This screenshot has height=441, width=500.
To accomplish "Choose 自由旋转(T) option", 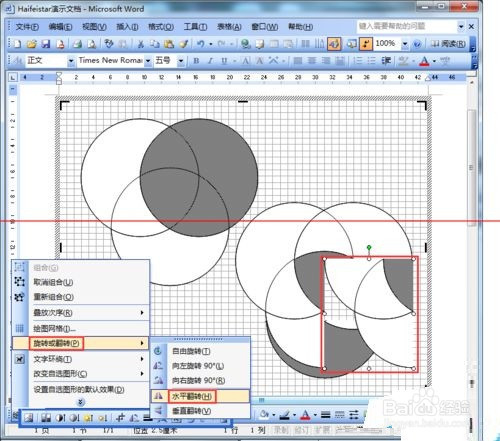I will point(200,351).
